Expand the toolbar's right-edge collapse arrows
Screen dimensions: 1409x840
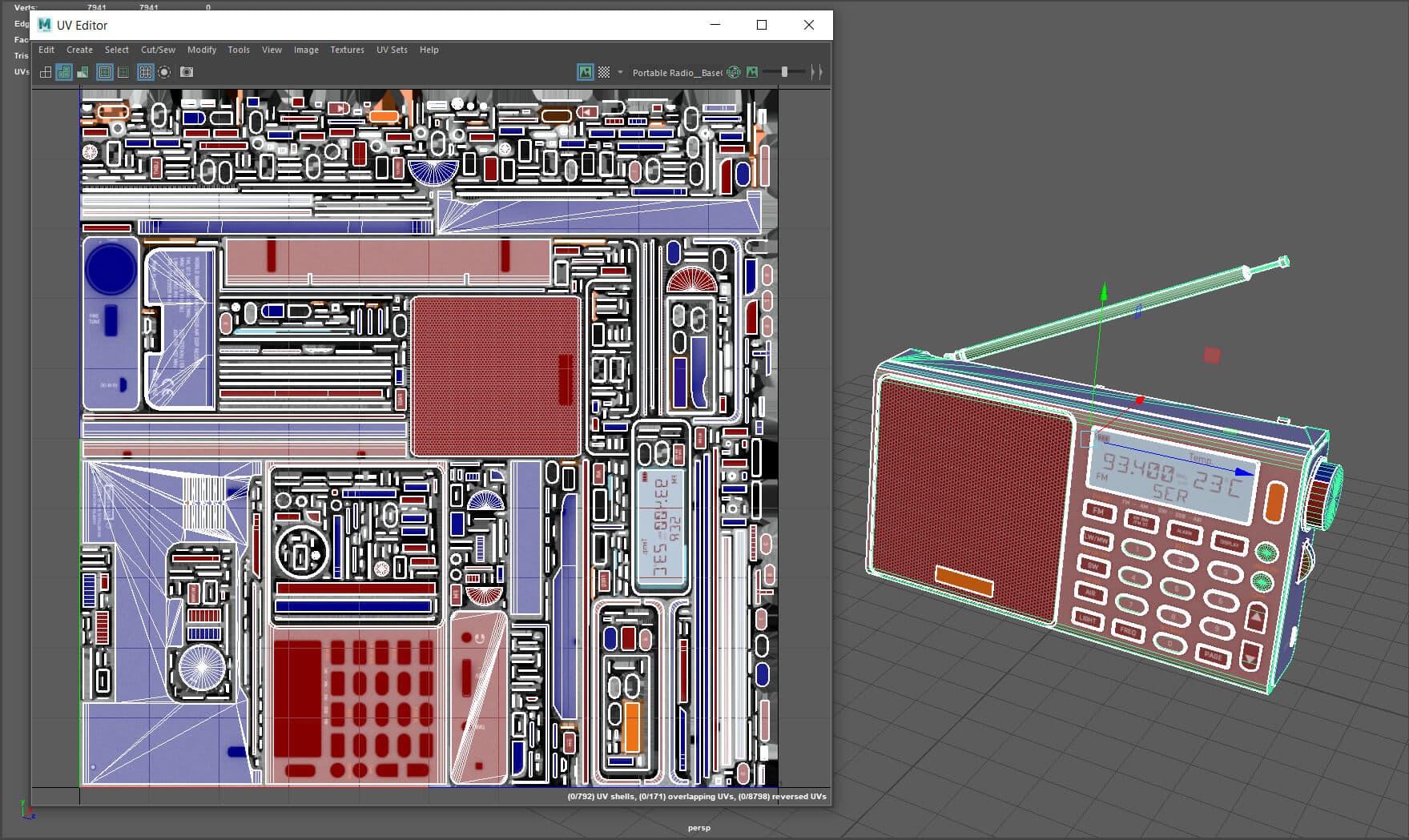pos(816,72)
